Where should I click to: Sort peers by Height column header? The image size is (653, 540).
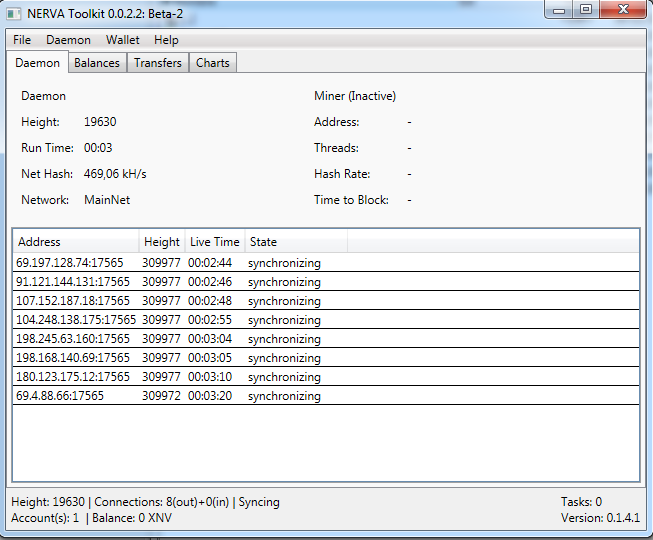coord(162,242)
